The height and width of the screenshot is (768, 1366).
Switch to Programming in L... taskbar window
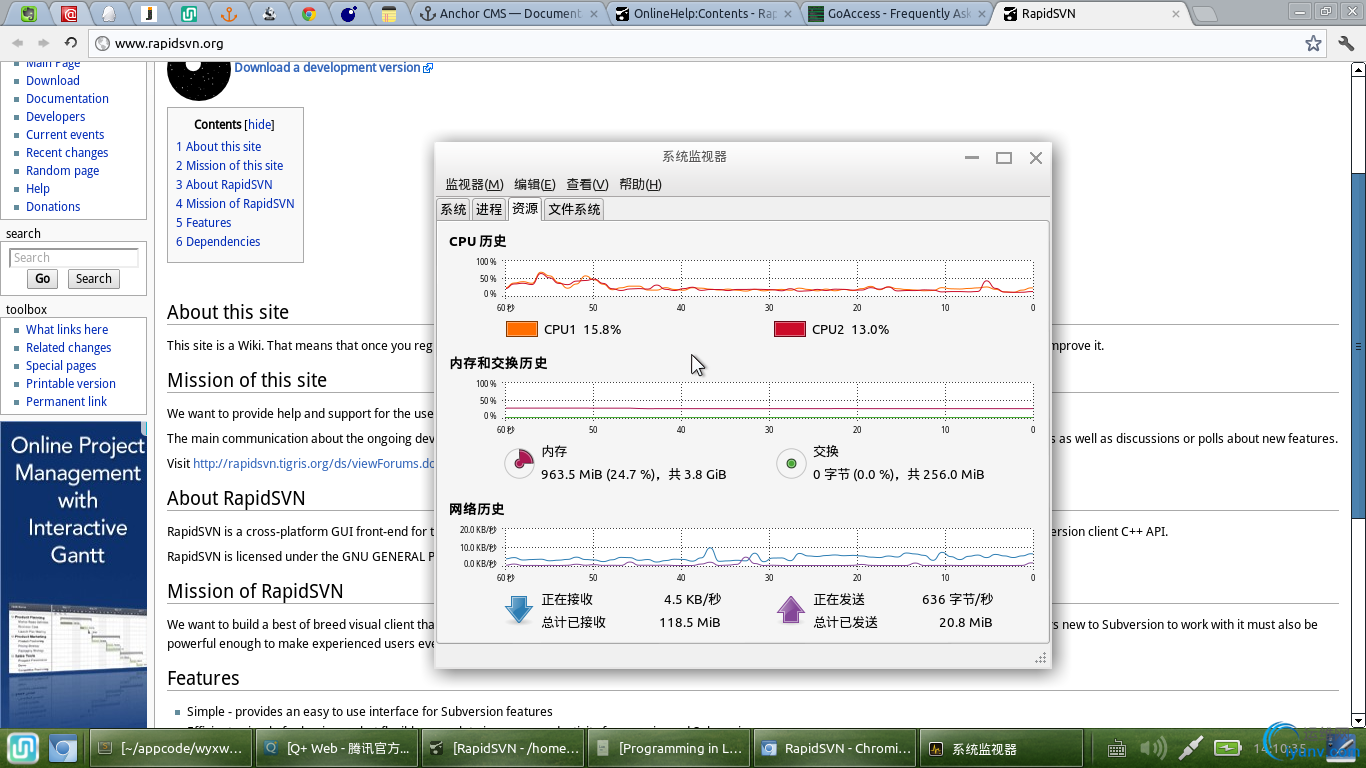coord(668,748)
